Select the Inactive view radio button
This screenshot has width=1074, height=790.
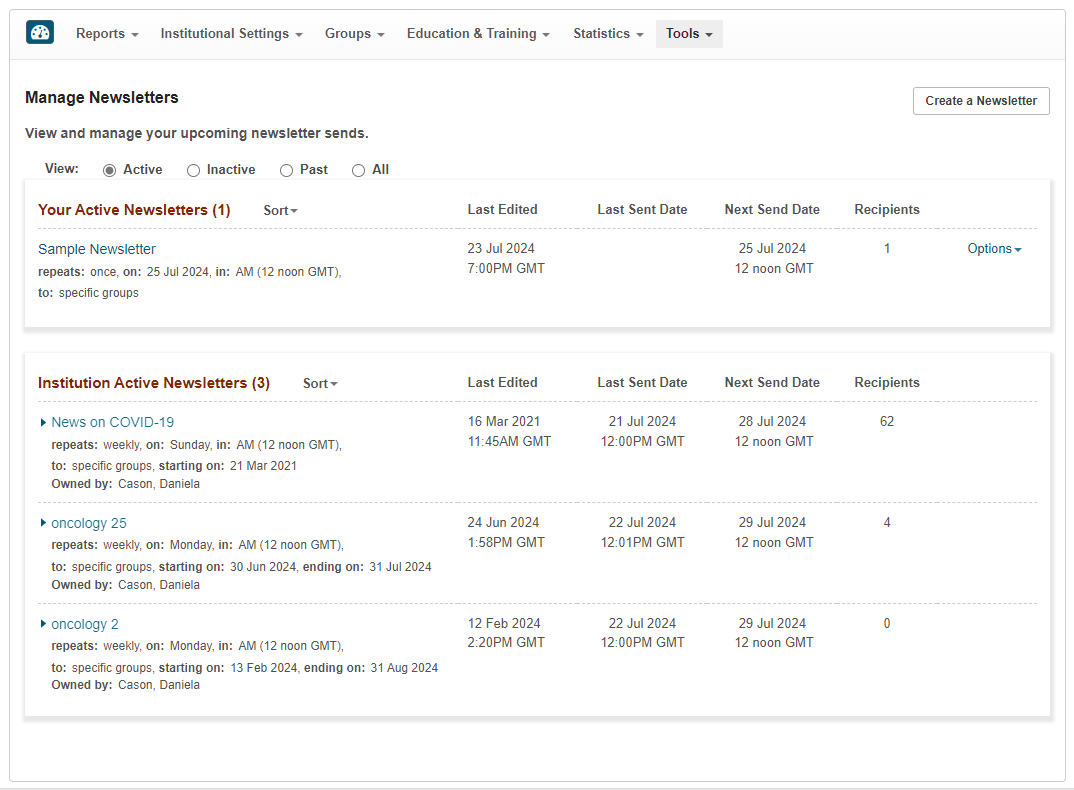pyautogui.click(x=194, y=170)
